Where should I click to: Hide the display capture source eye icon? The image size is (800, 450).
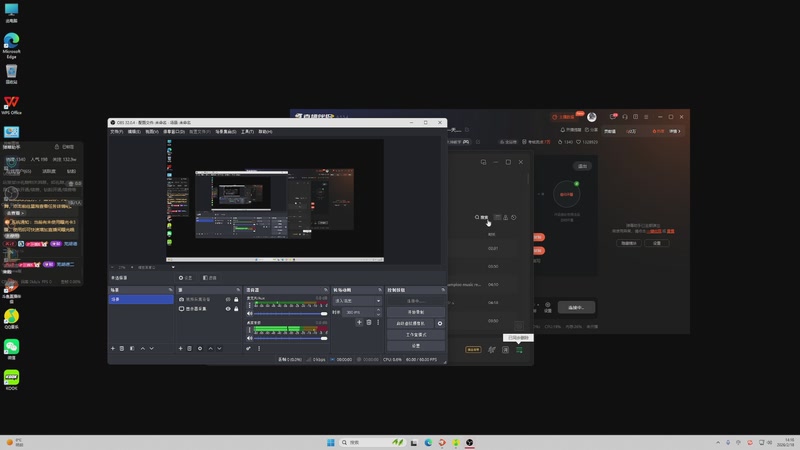(x=228, y=309)
